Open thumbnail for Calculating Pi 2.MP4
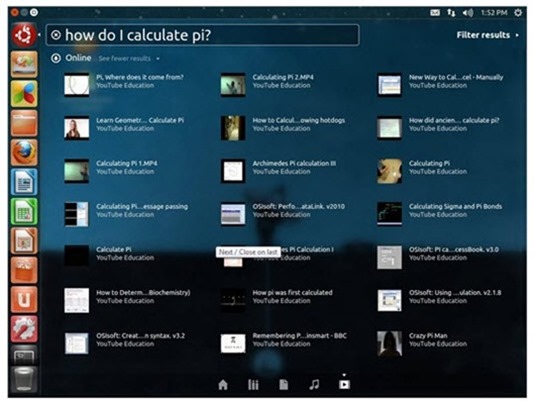Screen dimensions: 534x401 click(233, 84)
